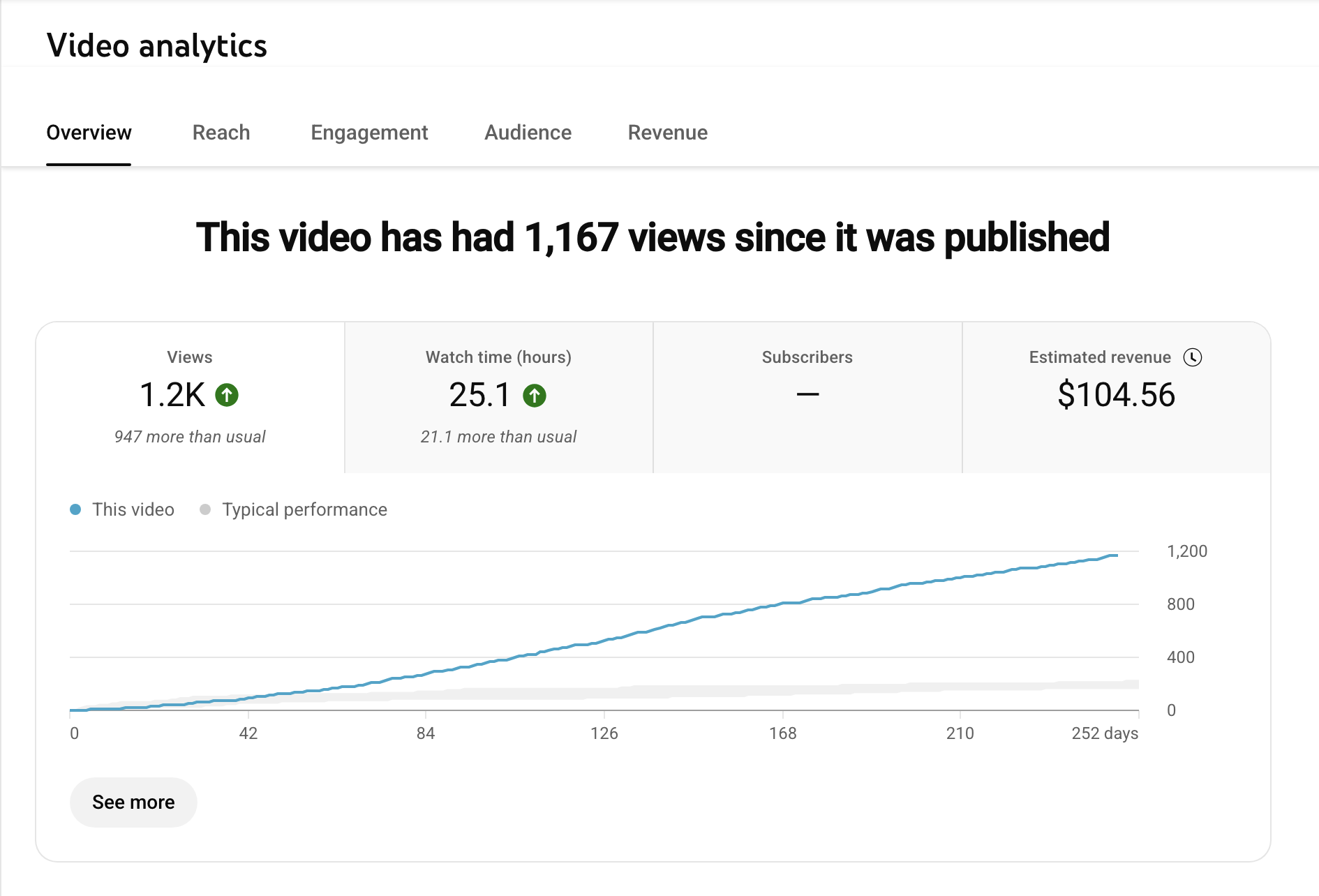The image size is (1319, 896).
Task: Switch to the Audience tab
Action: (528, 133)
